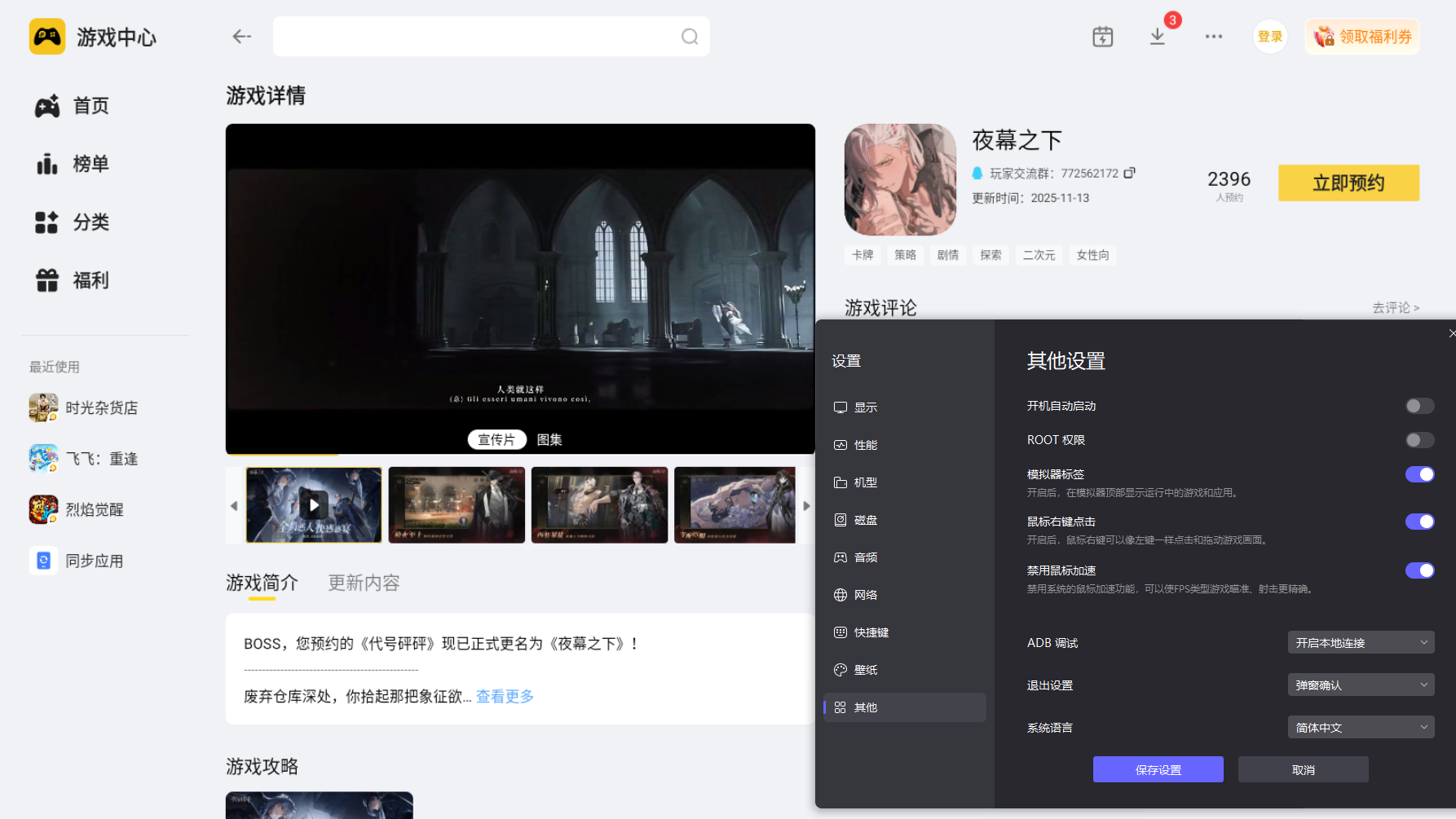
Task: Open the 系统语言 language dropdown
Action: [1360, 726]
